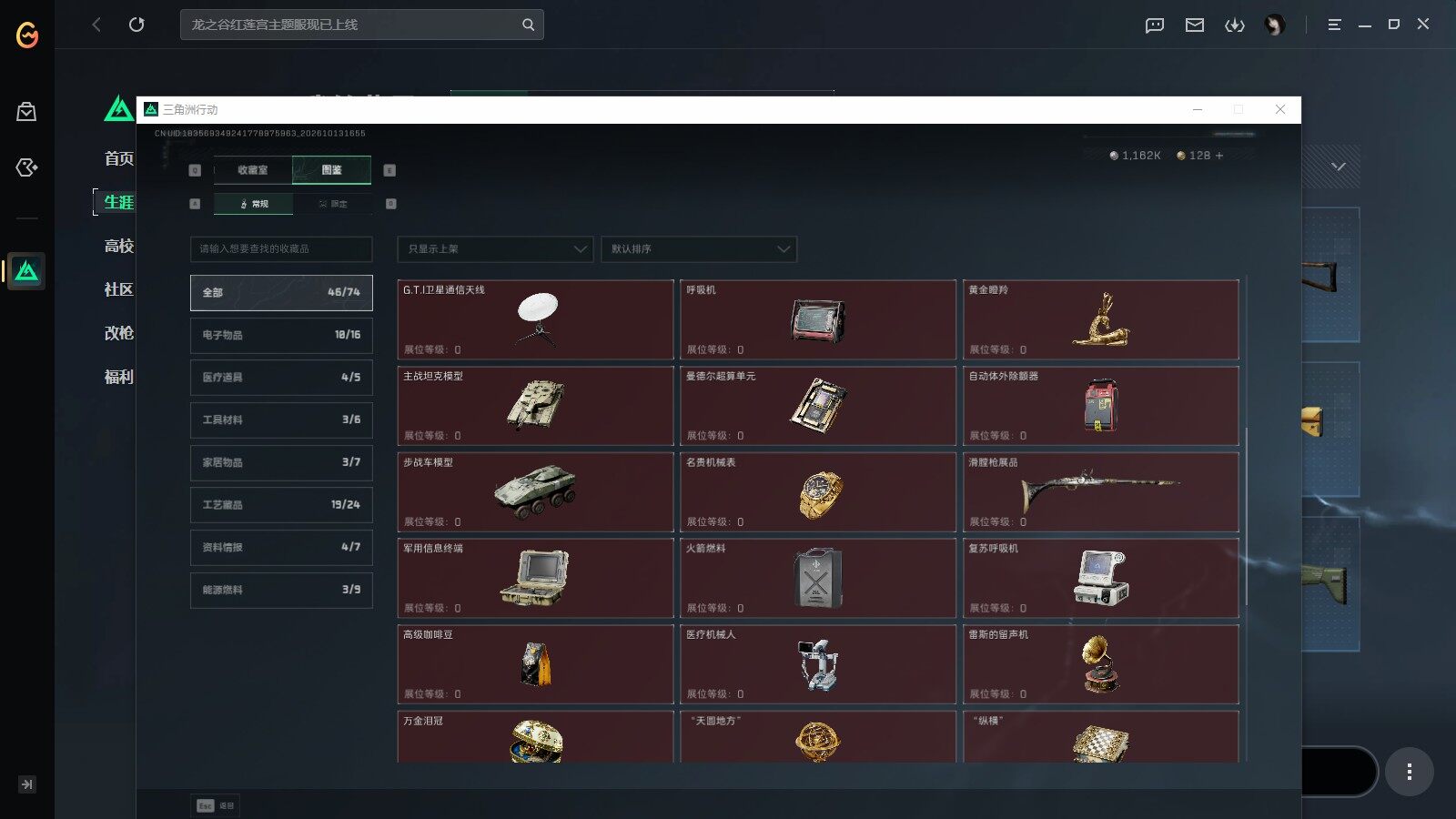
Task: Expand the chevron panel on the right
Action: 1338,167
